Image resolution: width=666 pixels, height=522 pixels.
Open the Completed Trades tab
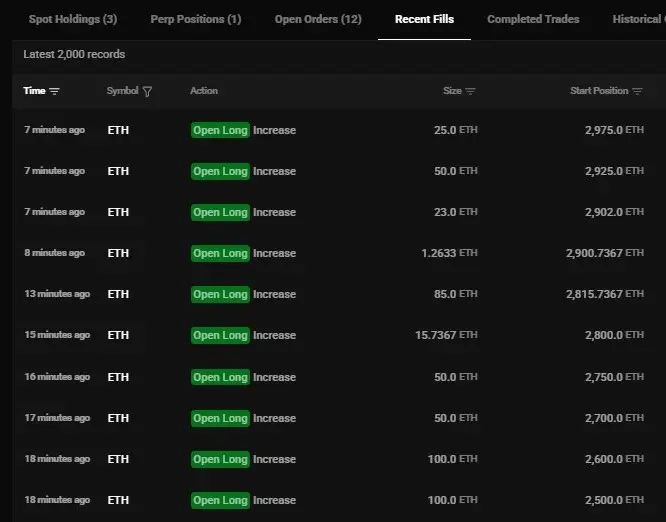(533, 19)
